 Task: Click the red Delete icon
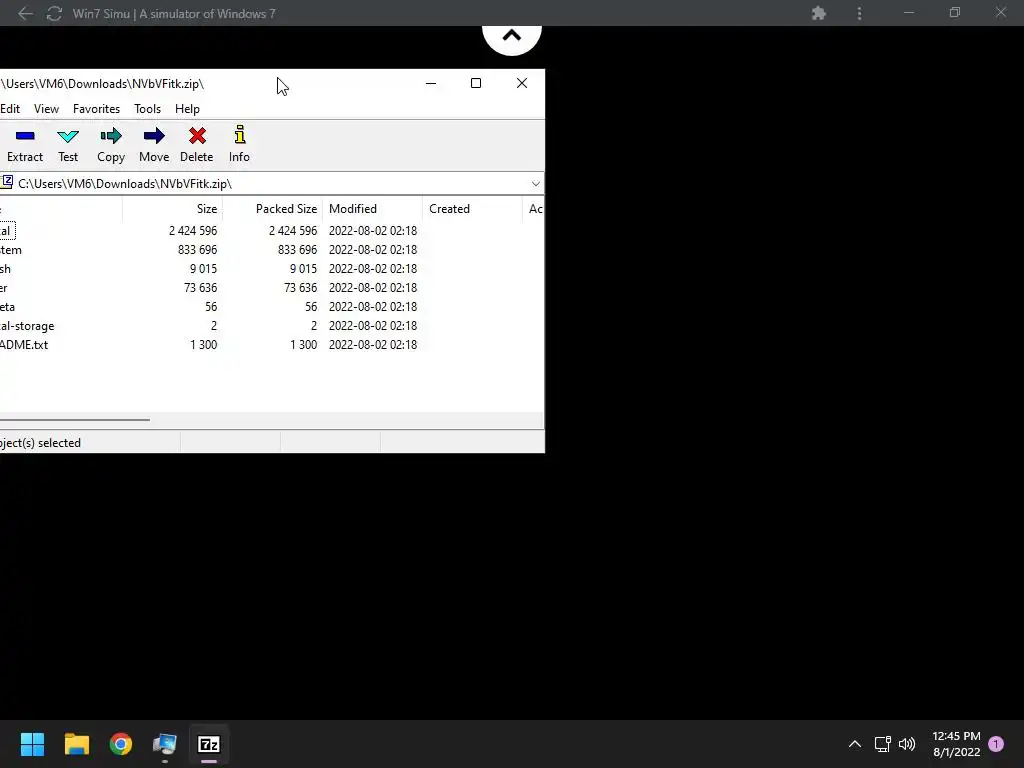197,136
